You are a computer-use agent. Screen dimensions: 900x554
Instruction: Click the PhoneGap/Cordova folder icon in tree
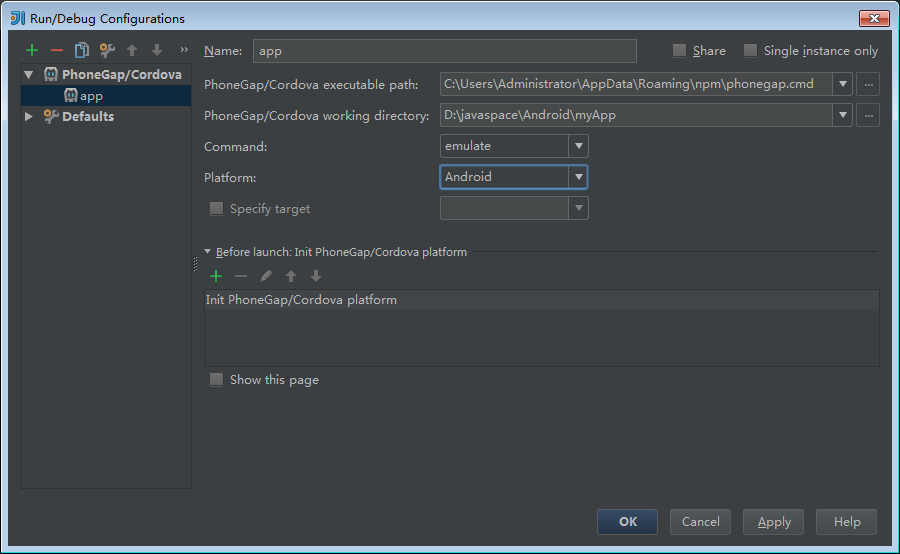(51, 74)
